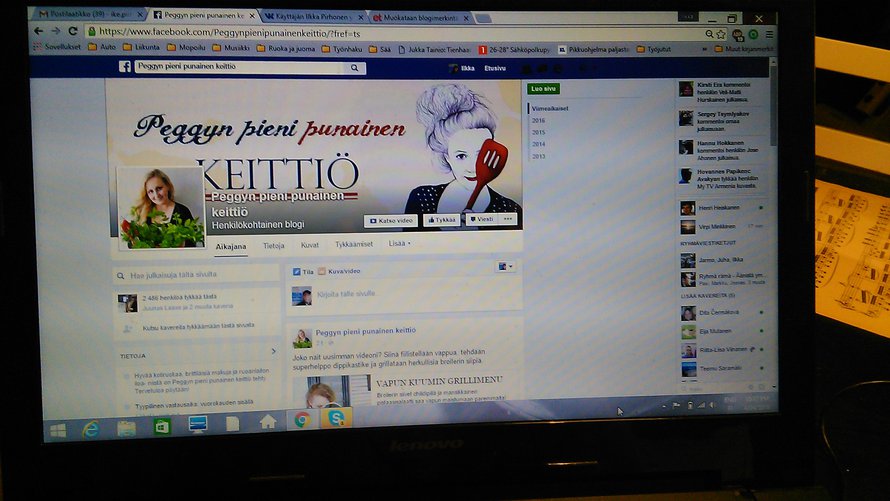Open the Ruoka ja juoma bookmarks folder
890x501 pixels.
click(x=286, y=49)
